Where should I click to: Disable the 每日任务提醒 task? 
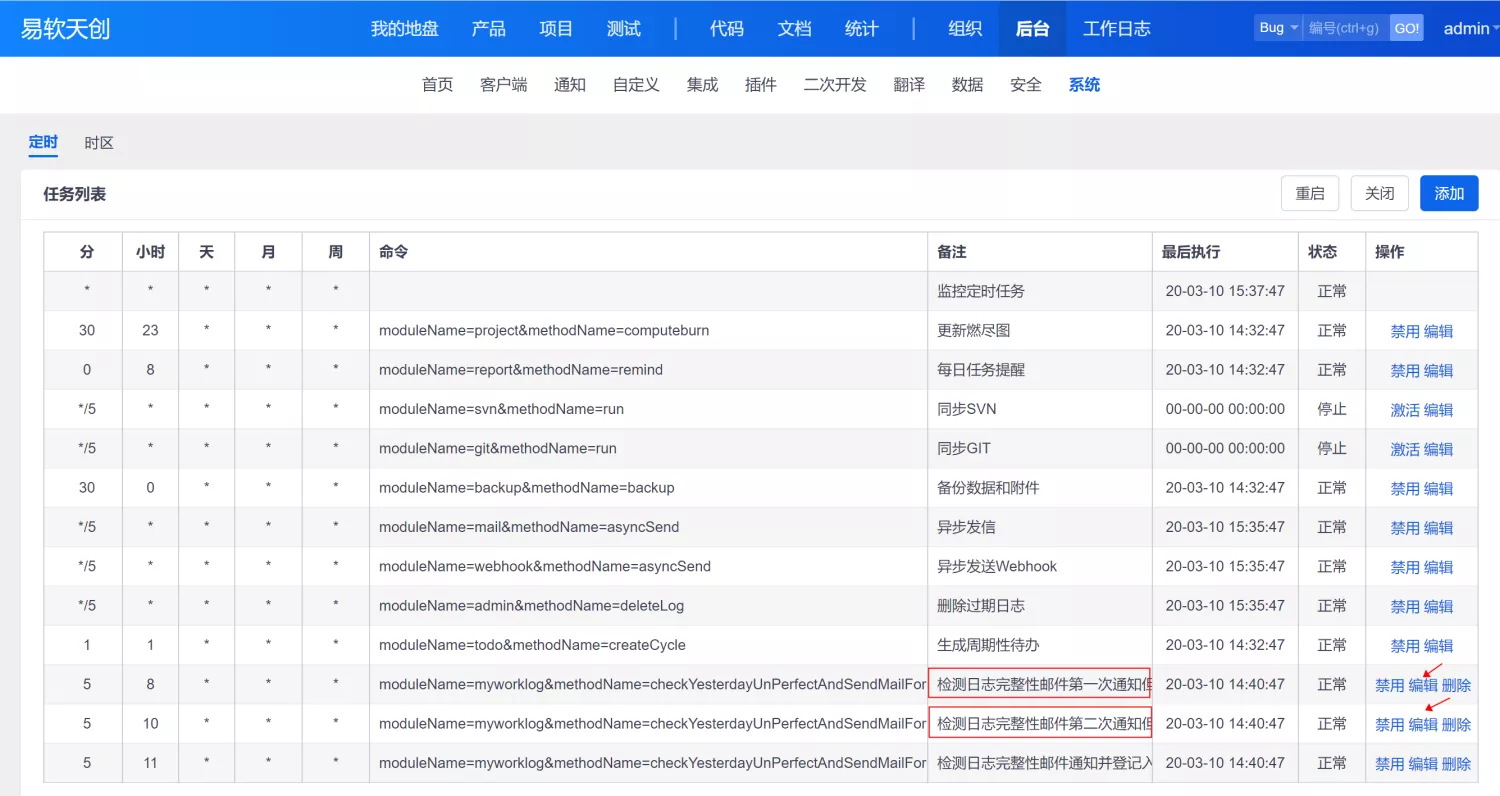[1405, 370]
